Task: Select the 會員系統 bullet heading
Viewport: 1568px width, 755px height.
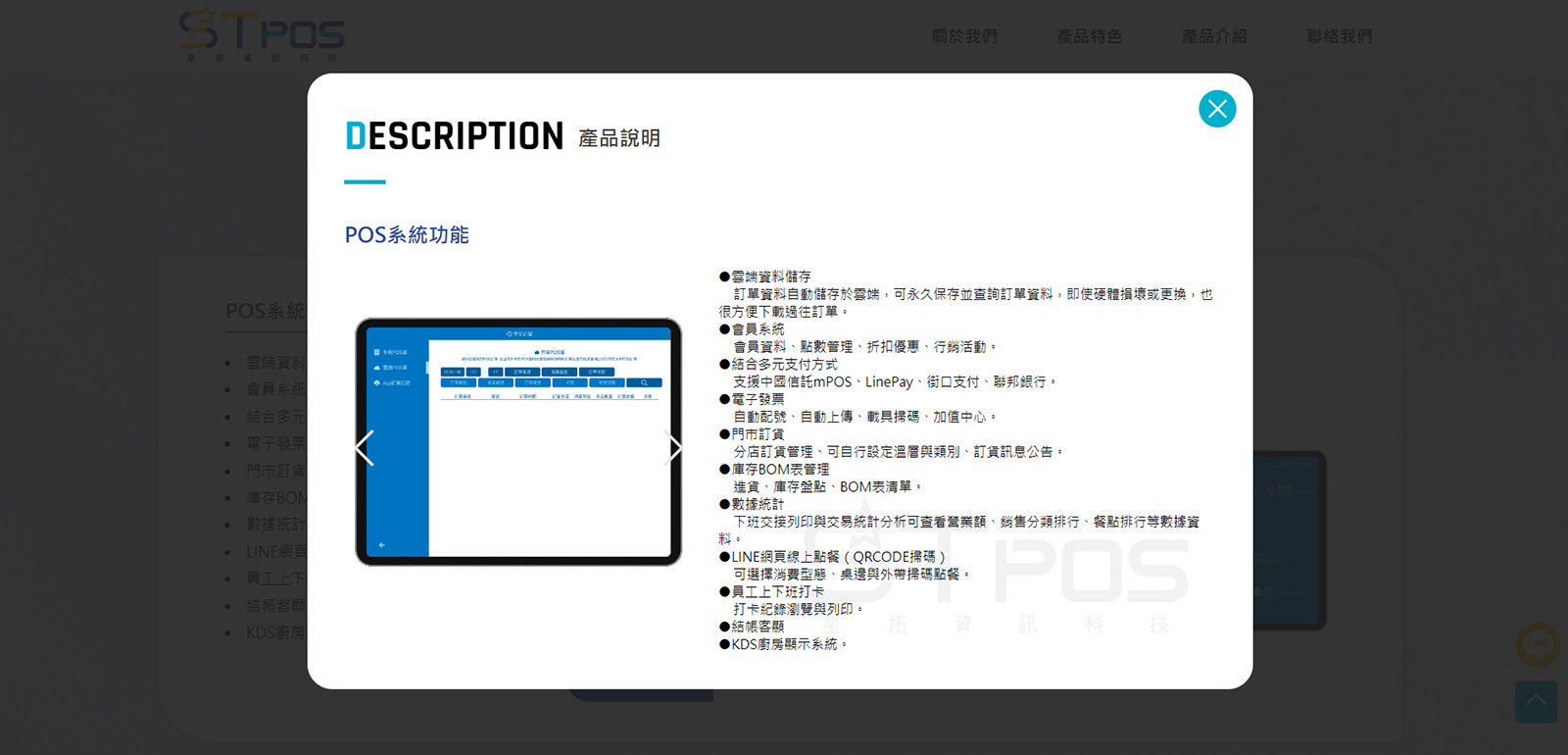Action: (752, 329)
